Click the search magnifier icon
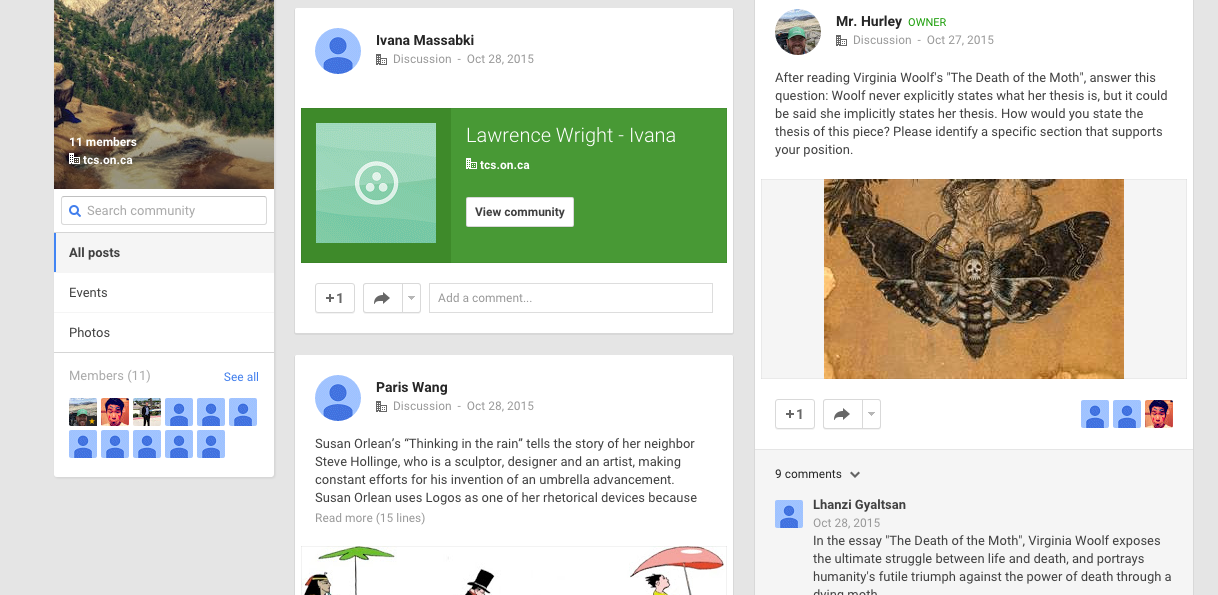 pos(74,211)
